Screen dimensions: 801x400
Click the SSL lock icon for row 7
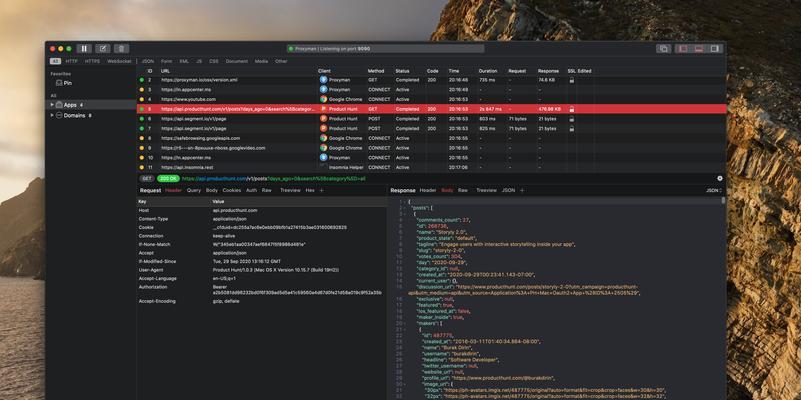(572, 129)
